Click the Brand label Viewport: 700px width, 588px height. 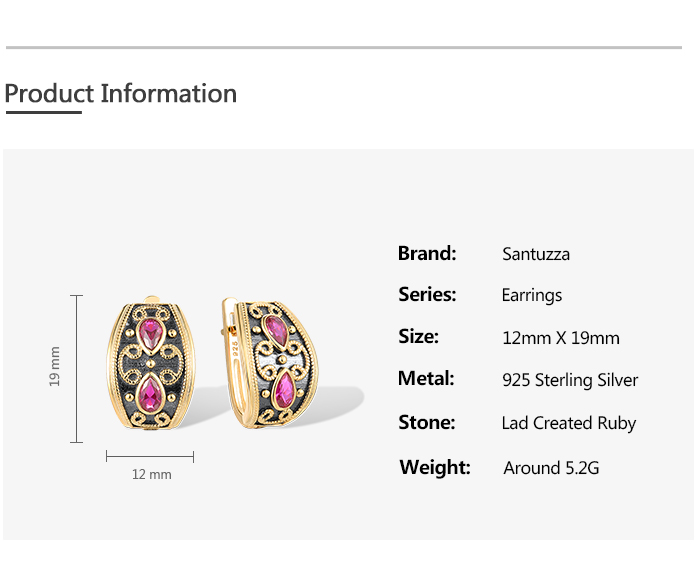click(427, 254)
